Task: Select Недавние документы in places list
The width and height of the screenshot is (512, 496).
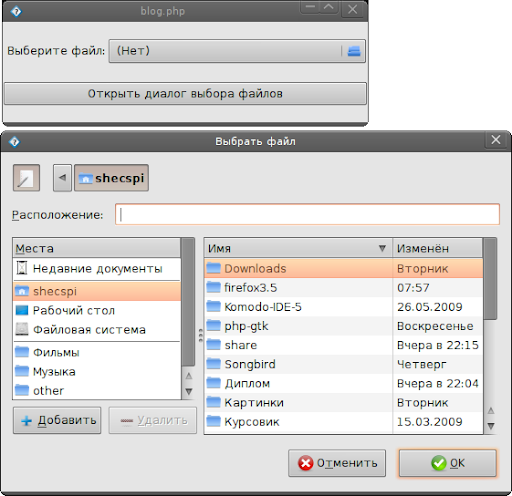Action: click(x=97, y=269)
